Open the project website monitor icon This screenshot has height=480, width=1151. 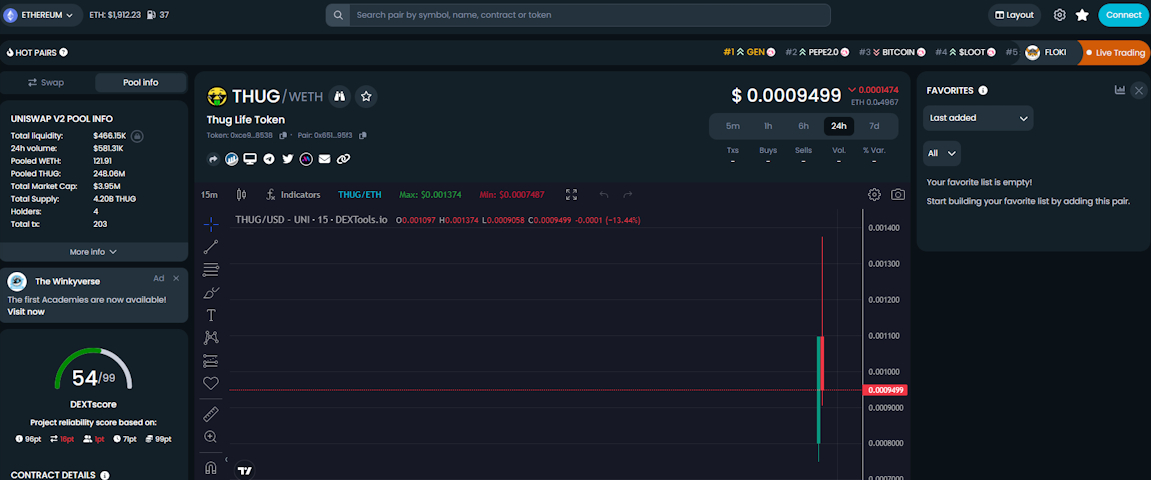click(x=250, y=159)
